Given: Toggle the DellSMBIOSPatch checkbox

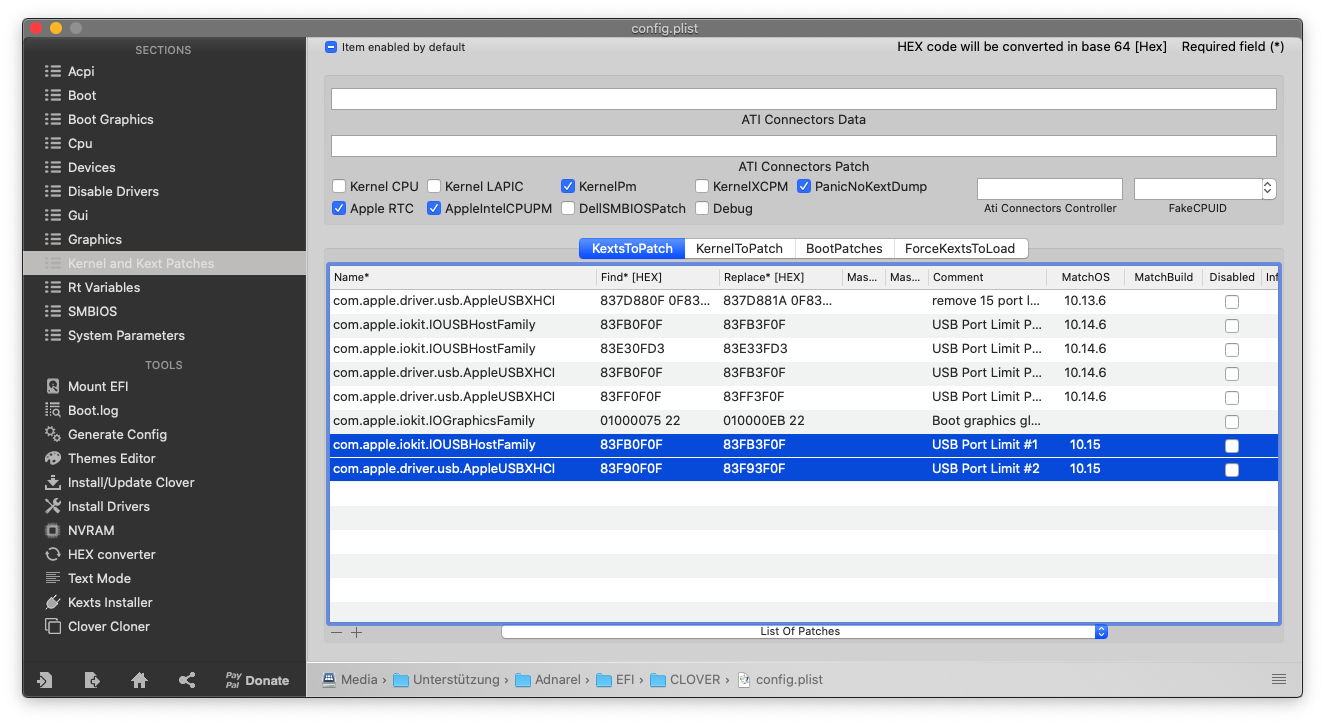Looking at the screenshot, I should tap(568, 209).
